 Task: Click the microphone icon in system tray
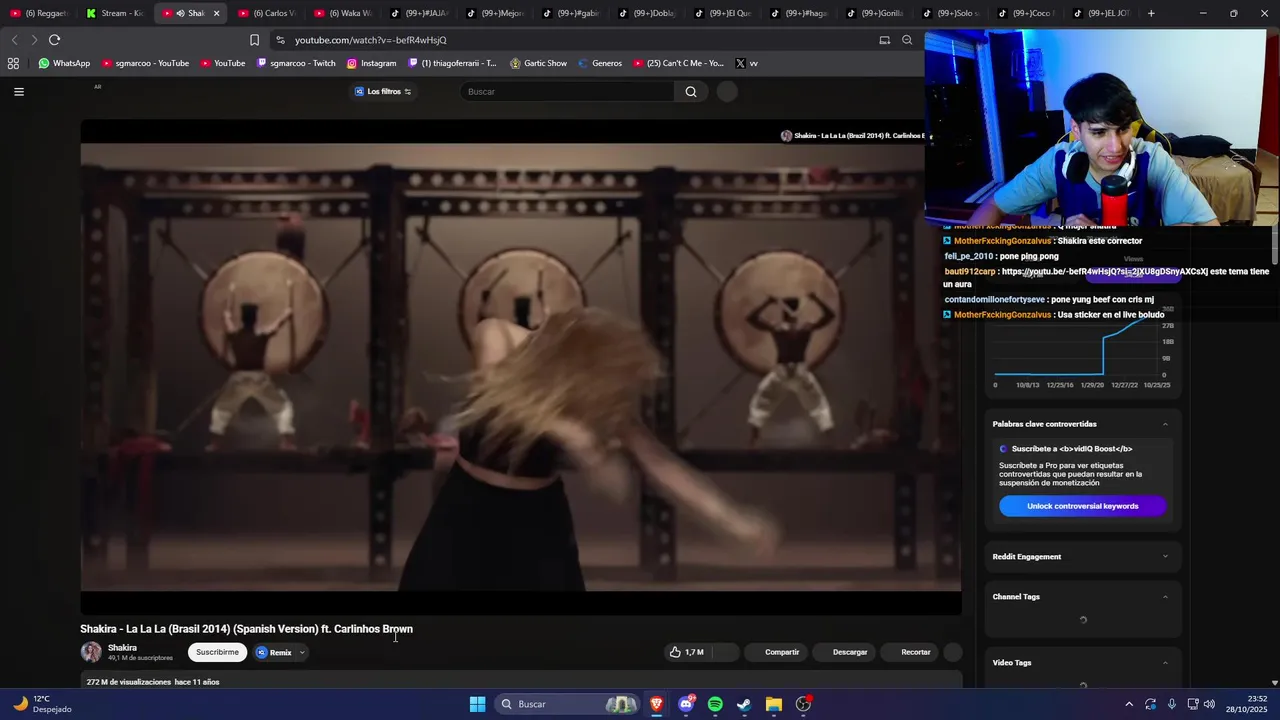coord(1172,704)
